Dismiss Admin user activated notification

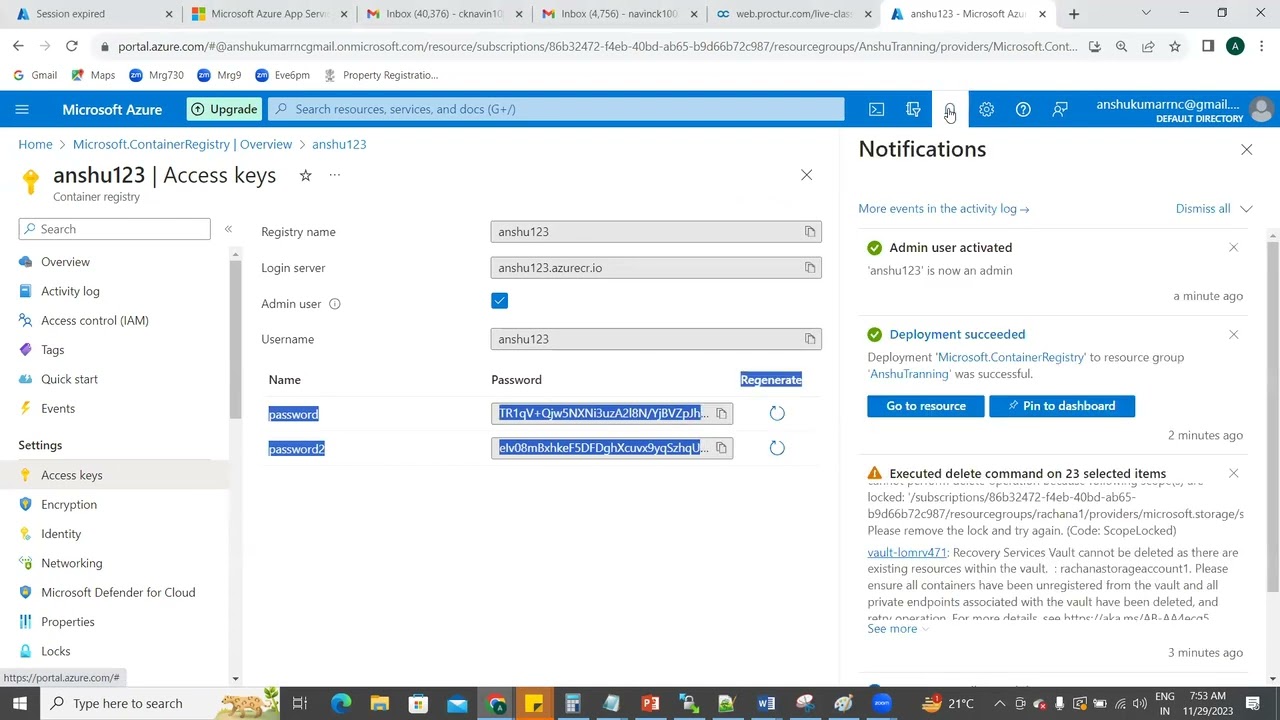1233,247
